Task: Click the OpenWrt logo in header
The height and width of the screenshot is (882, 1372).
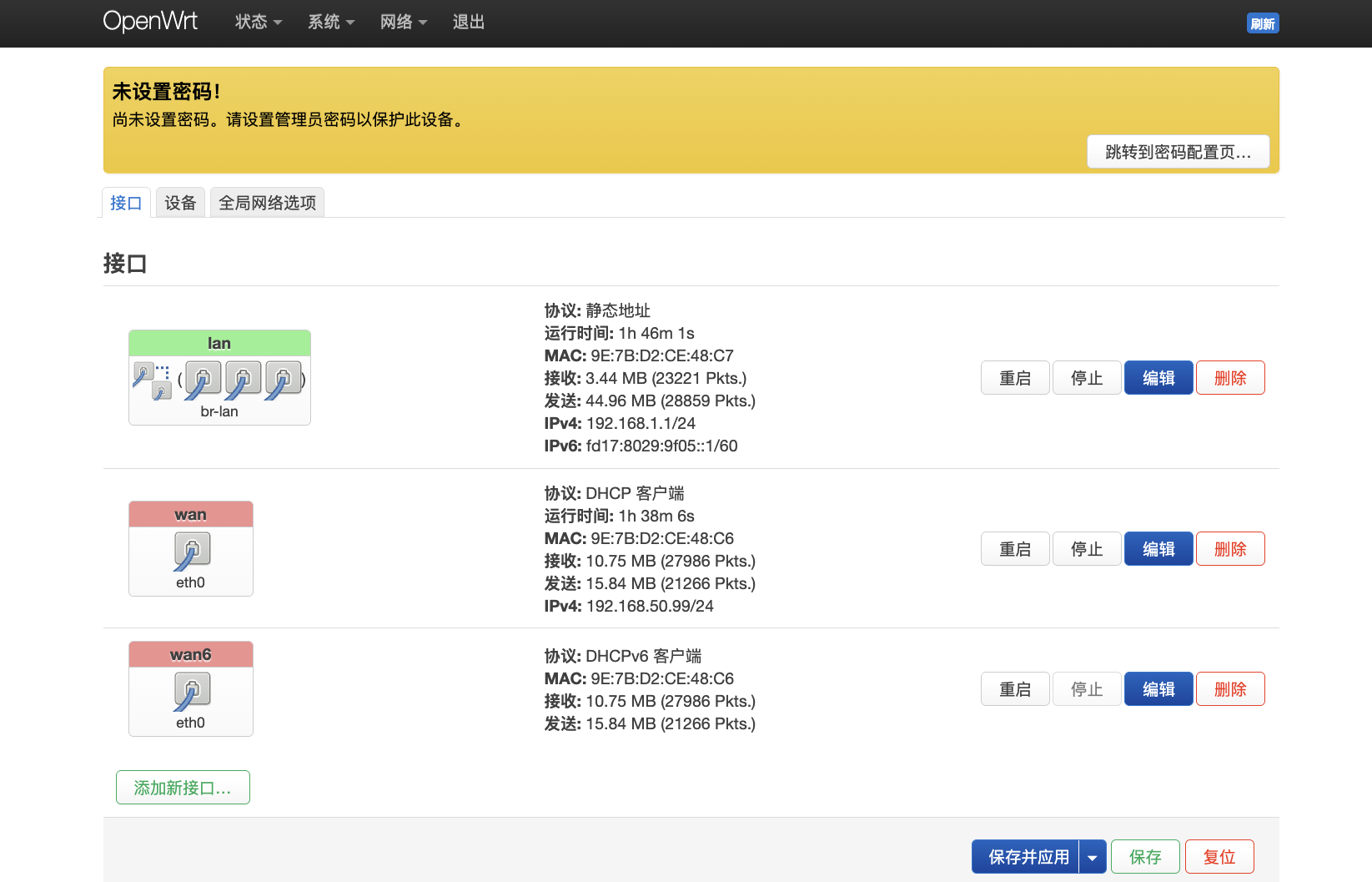Action: (150, 22)
